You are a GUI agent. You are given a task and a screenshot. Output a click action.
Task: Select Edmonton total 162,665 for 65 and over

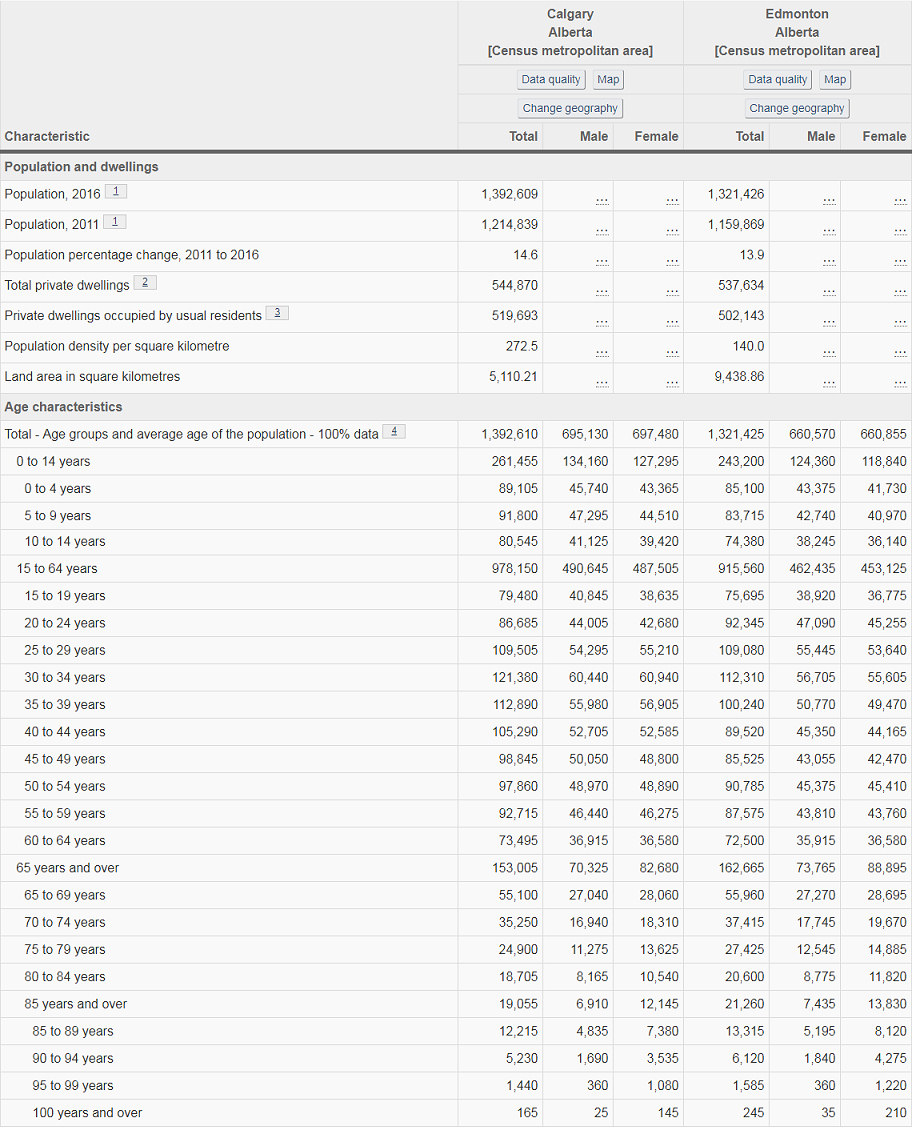[x=741, y=868]
